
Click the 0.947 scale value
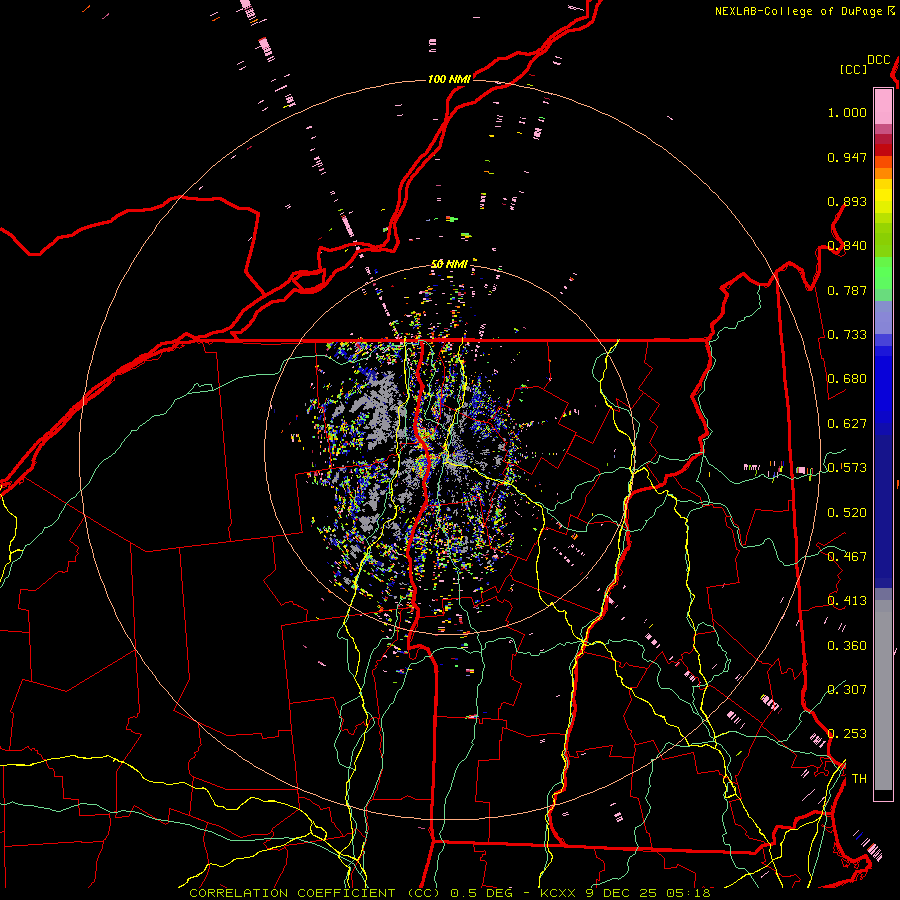click(x=847, y=157)
